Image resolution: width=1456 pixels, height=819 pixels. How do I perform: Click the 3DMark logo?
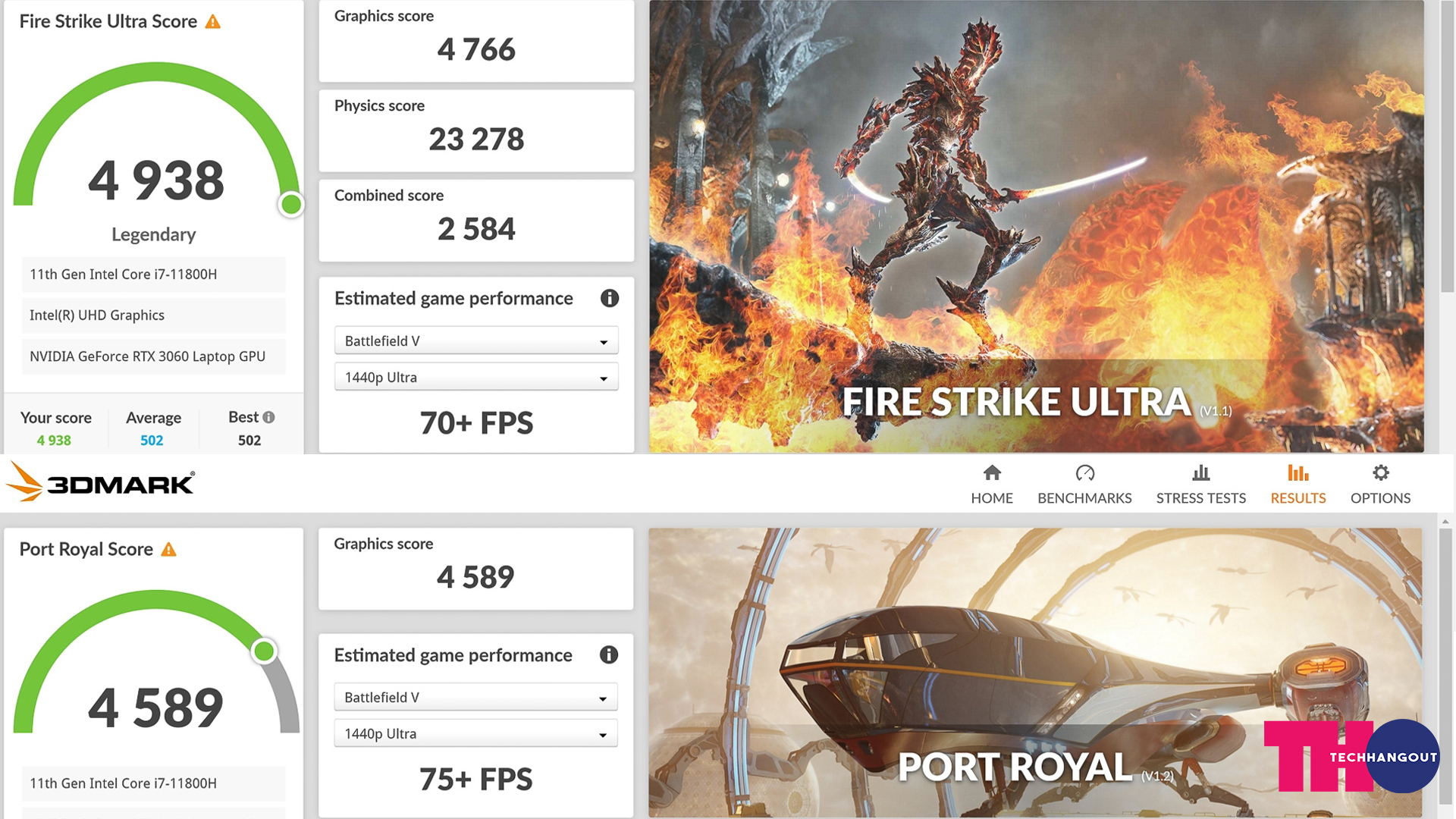click(100, 482)
